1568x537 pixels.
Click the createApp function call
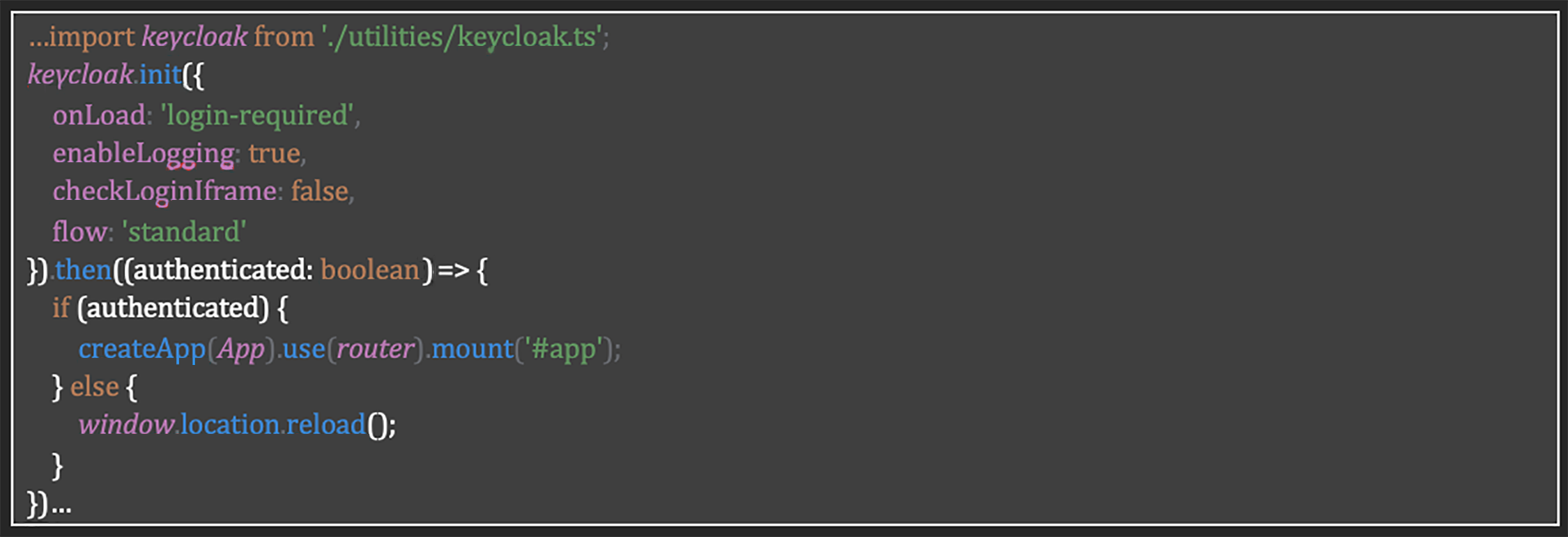(x=141, y=348)
